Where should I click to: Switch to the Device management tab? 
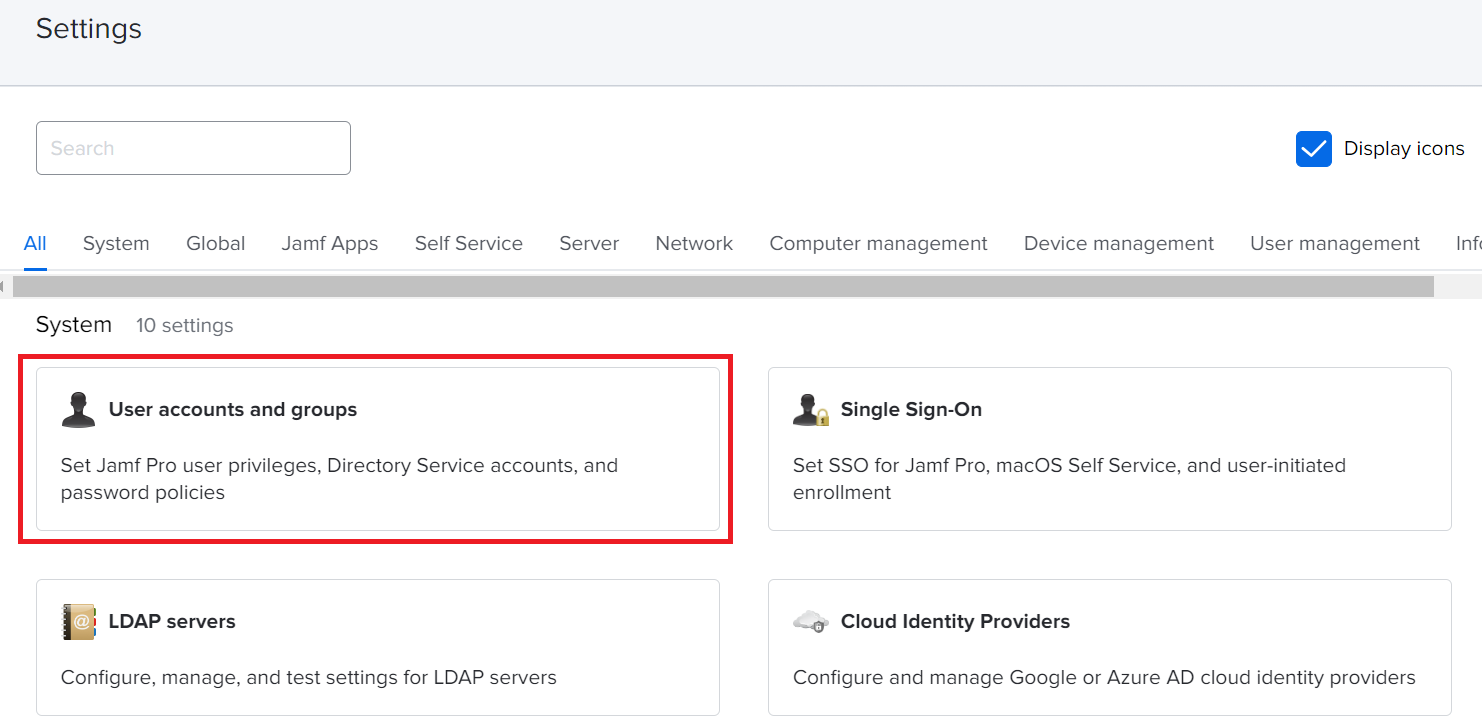coord(1119,243)
